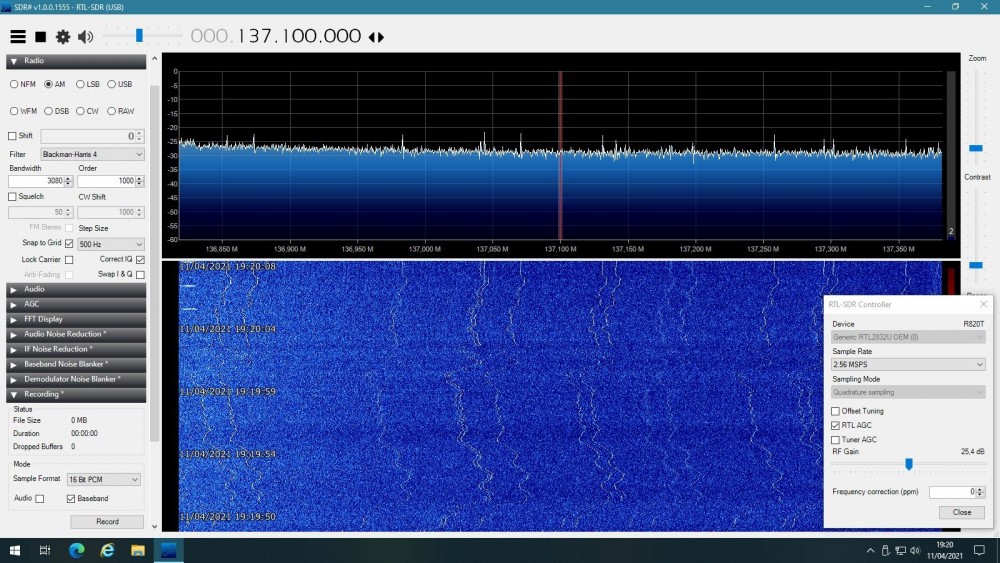Enable the Squelch checkbox
Image resolution: width=1000 pixels, height=563 pixels.
click(12, 196)
